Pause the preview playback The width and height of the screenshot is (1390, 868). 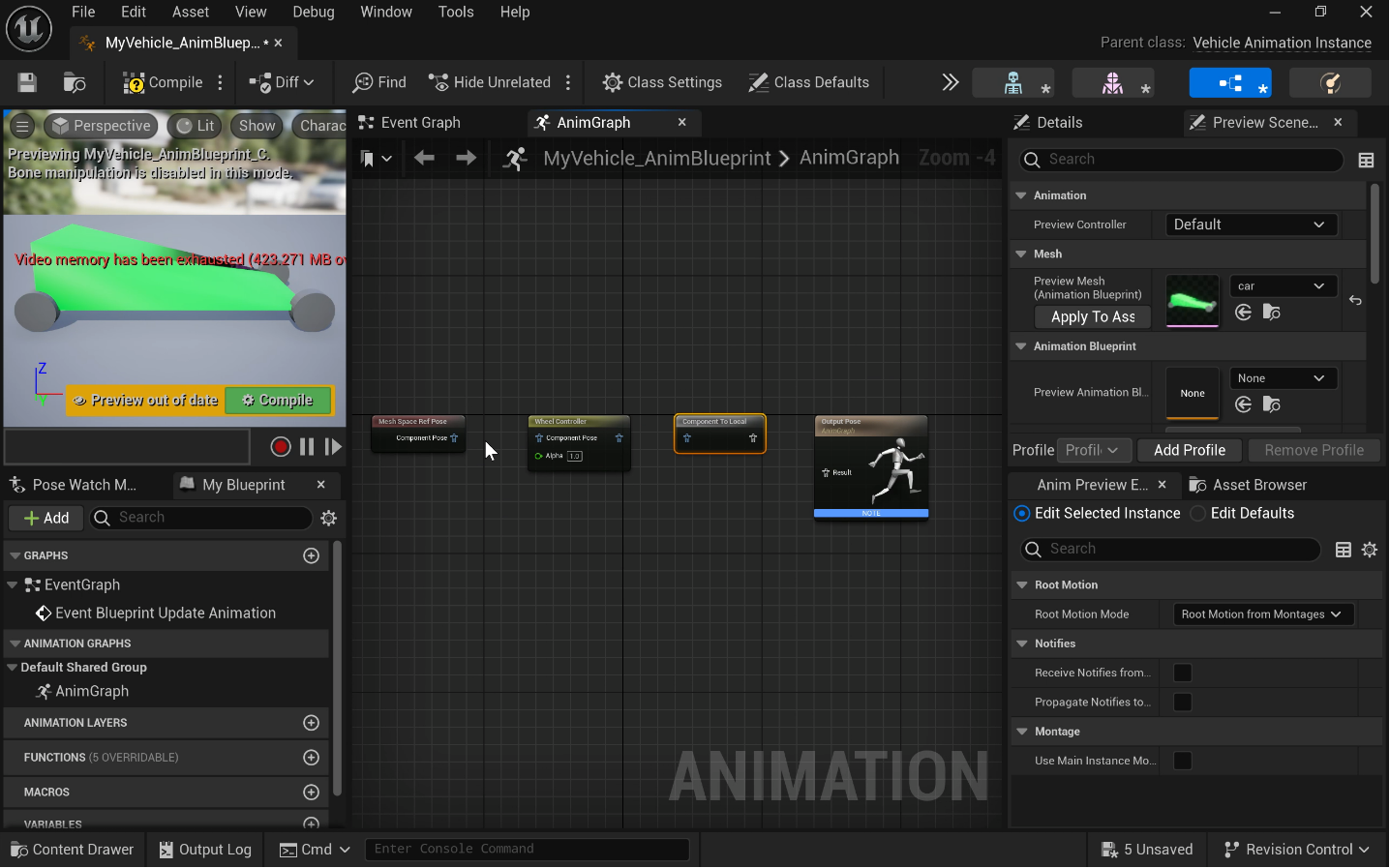307,447
